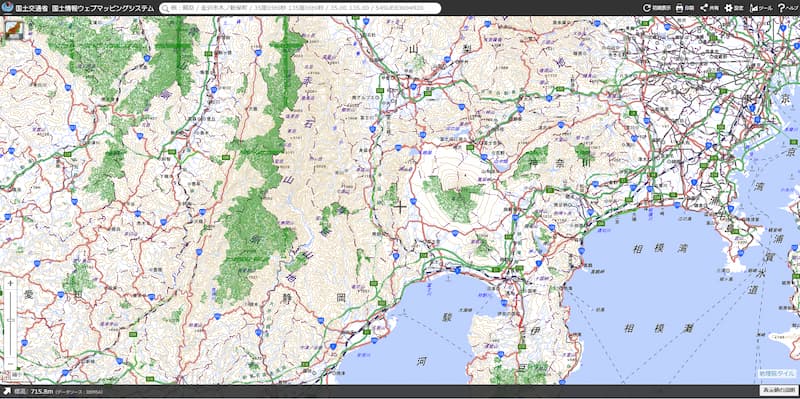Click the MLIT logo in header
This screenshot has width=800, height=399.
click(7, 8)
